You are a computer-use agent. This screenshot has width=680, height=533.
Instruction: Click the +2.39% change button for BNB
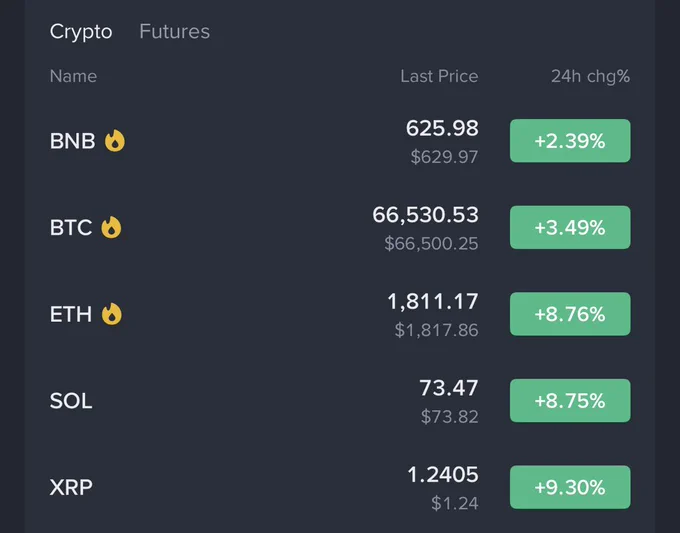[x=570, y=141]
